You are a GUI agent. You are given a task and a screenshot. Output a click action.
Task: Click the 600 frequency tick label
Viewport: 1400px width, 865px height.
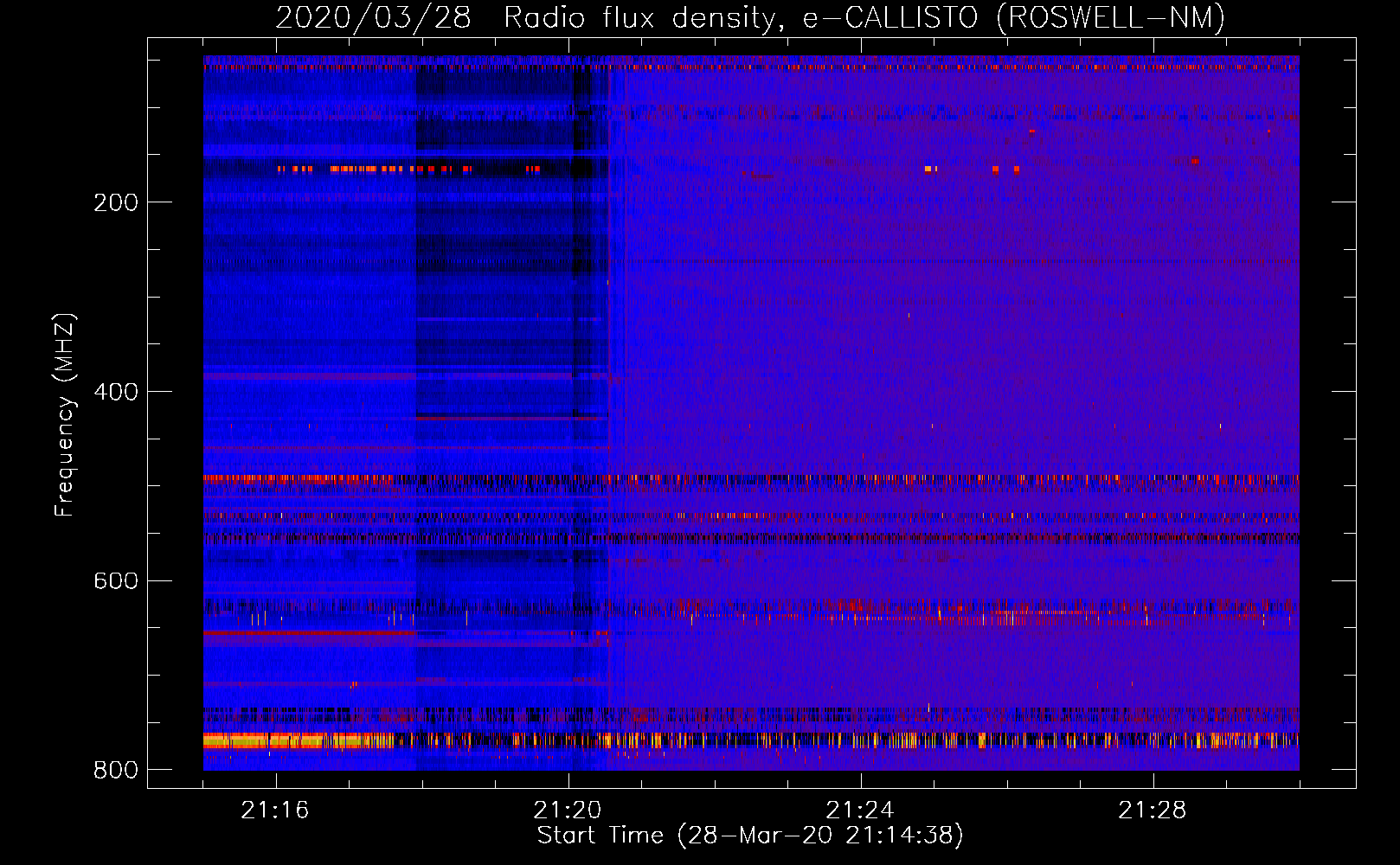click(116, 580)
